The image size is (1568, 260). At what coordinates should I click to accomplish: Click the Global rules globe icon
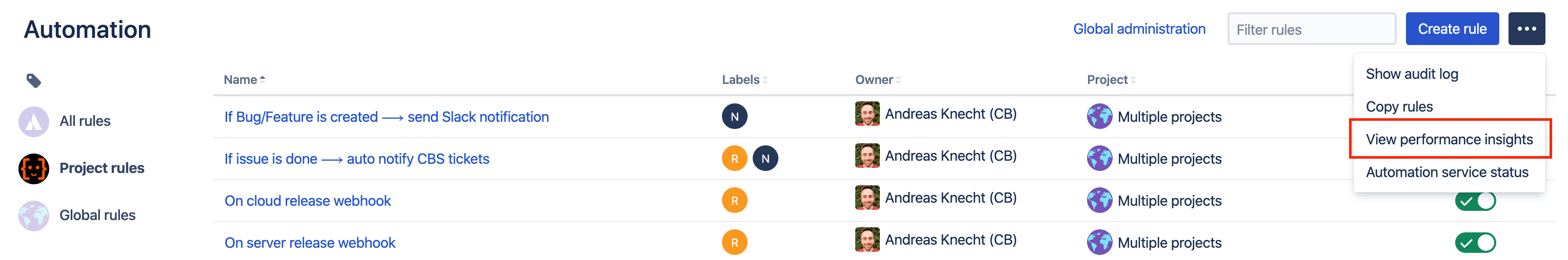(33, 215)
